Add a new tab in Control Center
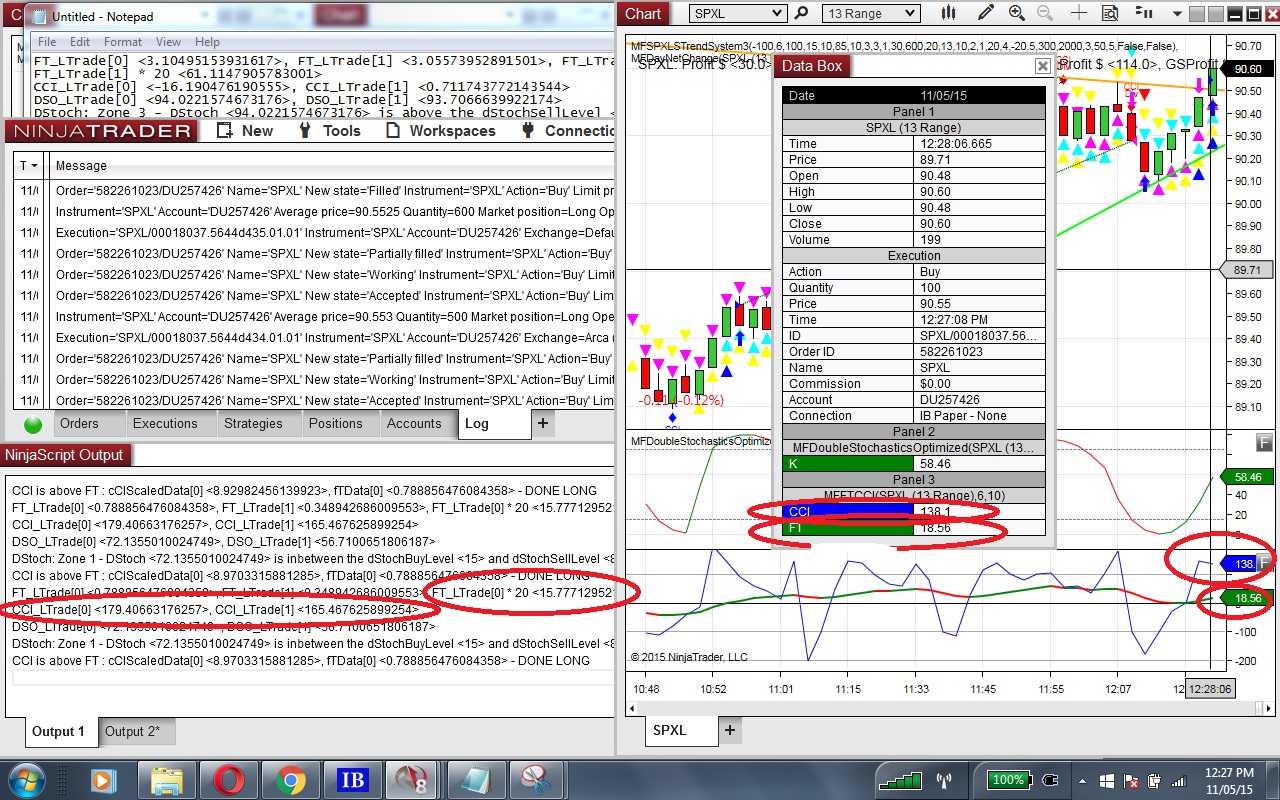The image size is (1280, 800). [543, 424]
